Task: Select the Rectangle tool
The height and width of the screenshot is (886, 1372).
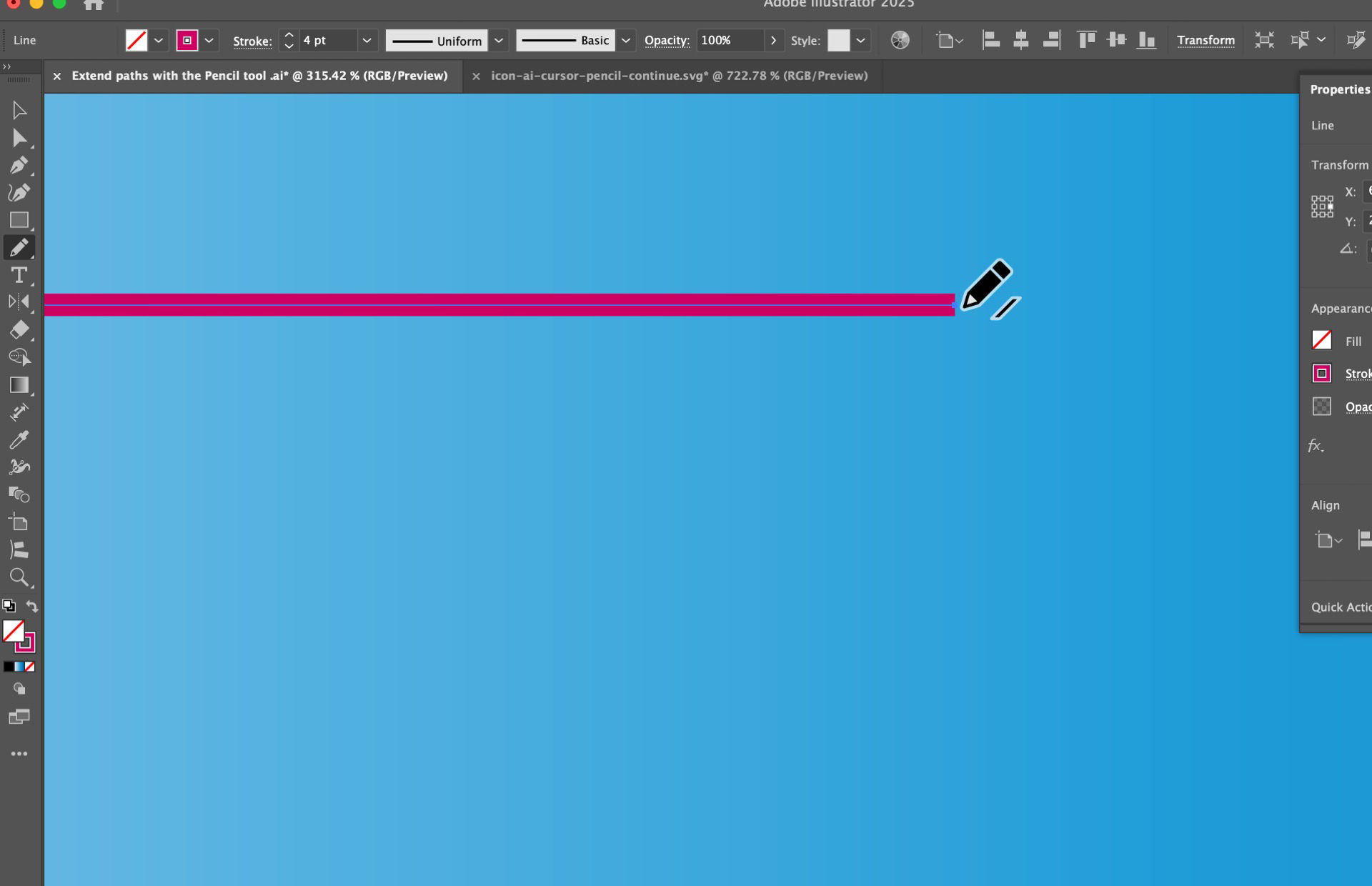Action: point(19,220)
